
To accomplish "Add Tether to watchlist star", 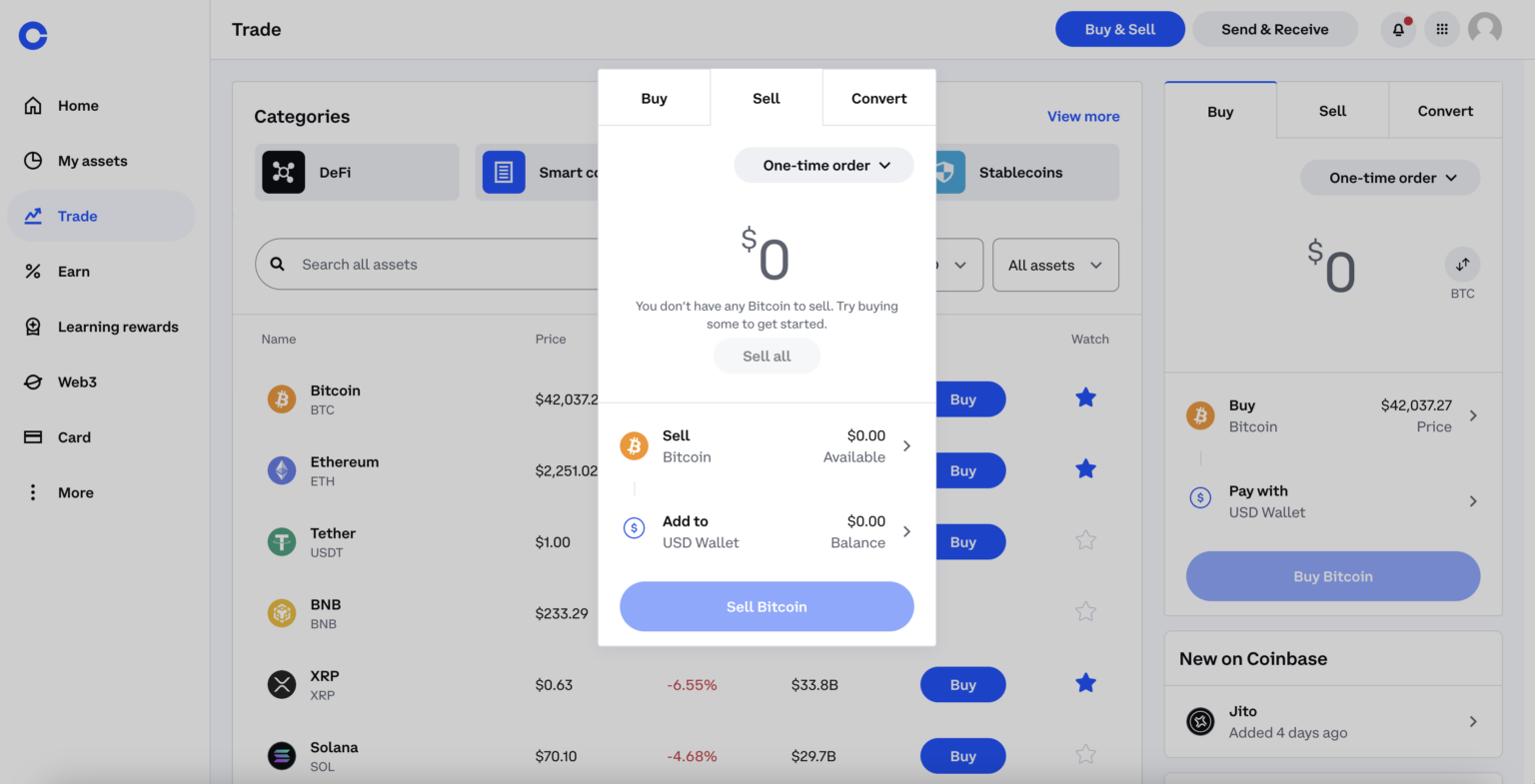I will [x=1086, y=540].
